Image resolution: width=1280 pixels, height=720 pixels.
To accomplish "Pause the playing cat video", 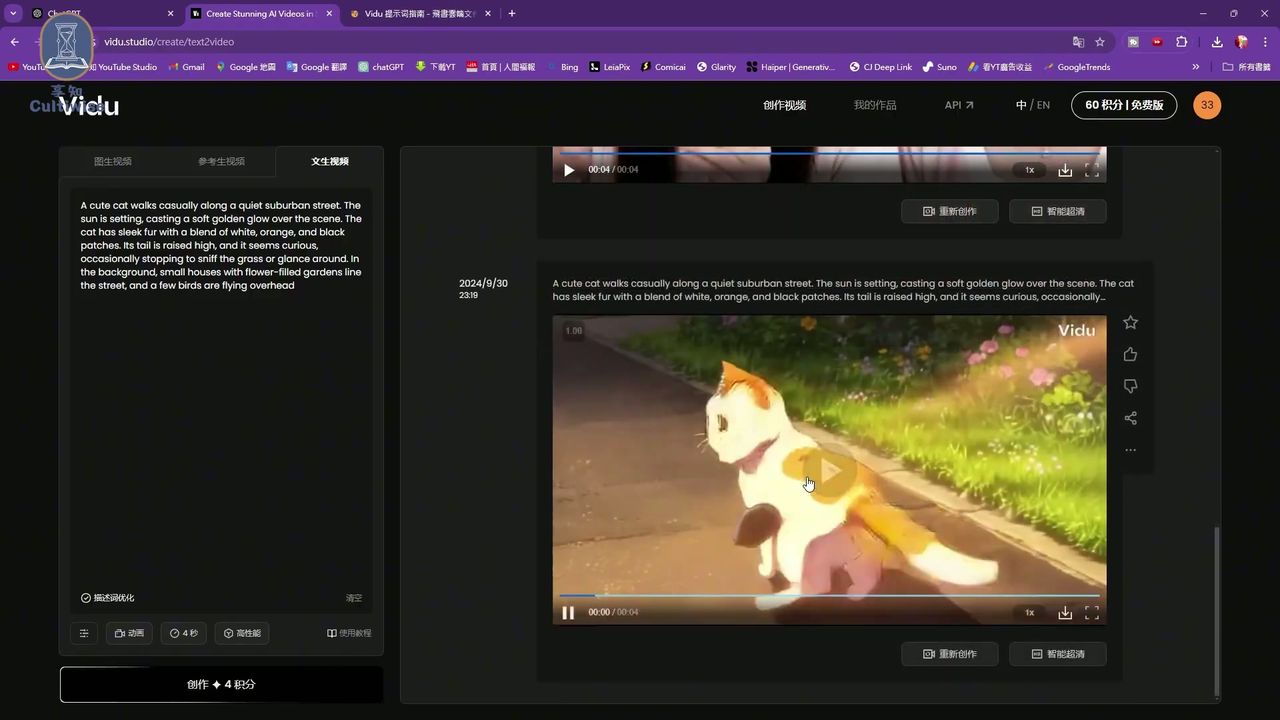I will click(568, 612).
